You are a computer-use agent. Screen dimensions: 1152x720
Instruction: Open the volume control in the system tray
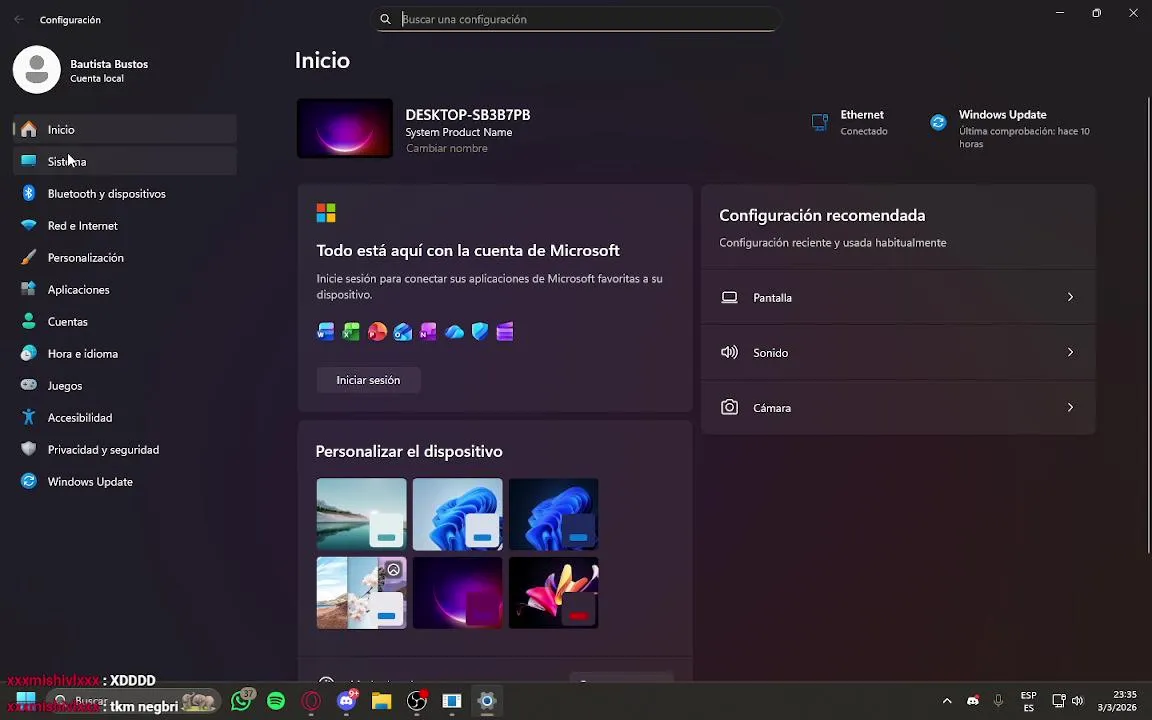pos(1077,701)
